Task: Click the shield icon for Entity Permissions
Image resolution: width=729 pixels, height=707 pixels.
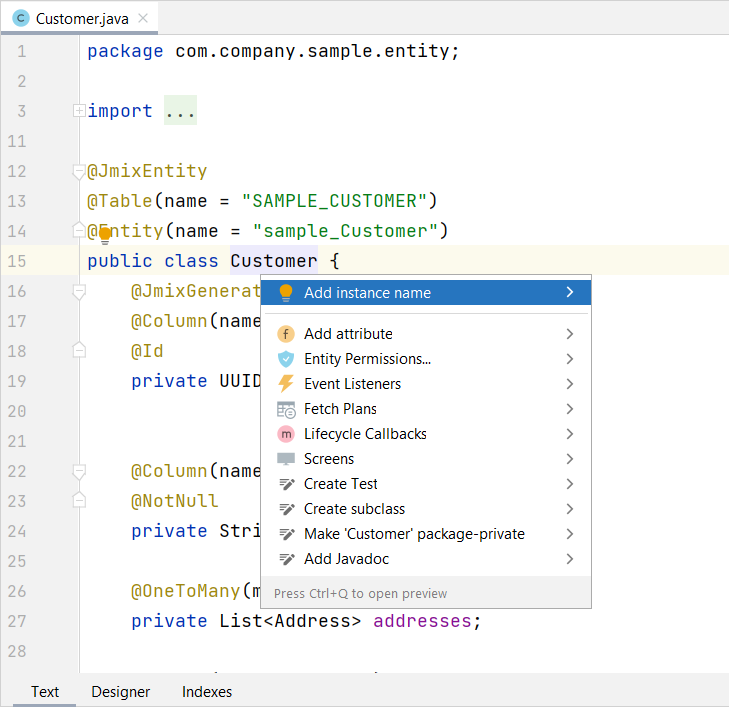Action: pos(286,359)
